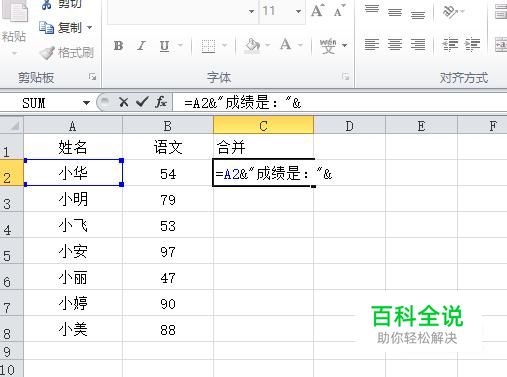507x377 pixels.
Task: Click cell with score 79
Action: (168, 199)
